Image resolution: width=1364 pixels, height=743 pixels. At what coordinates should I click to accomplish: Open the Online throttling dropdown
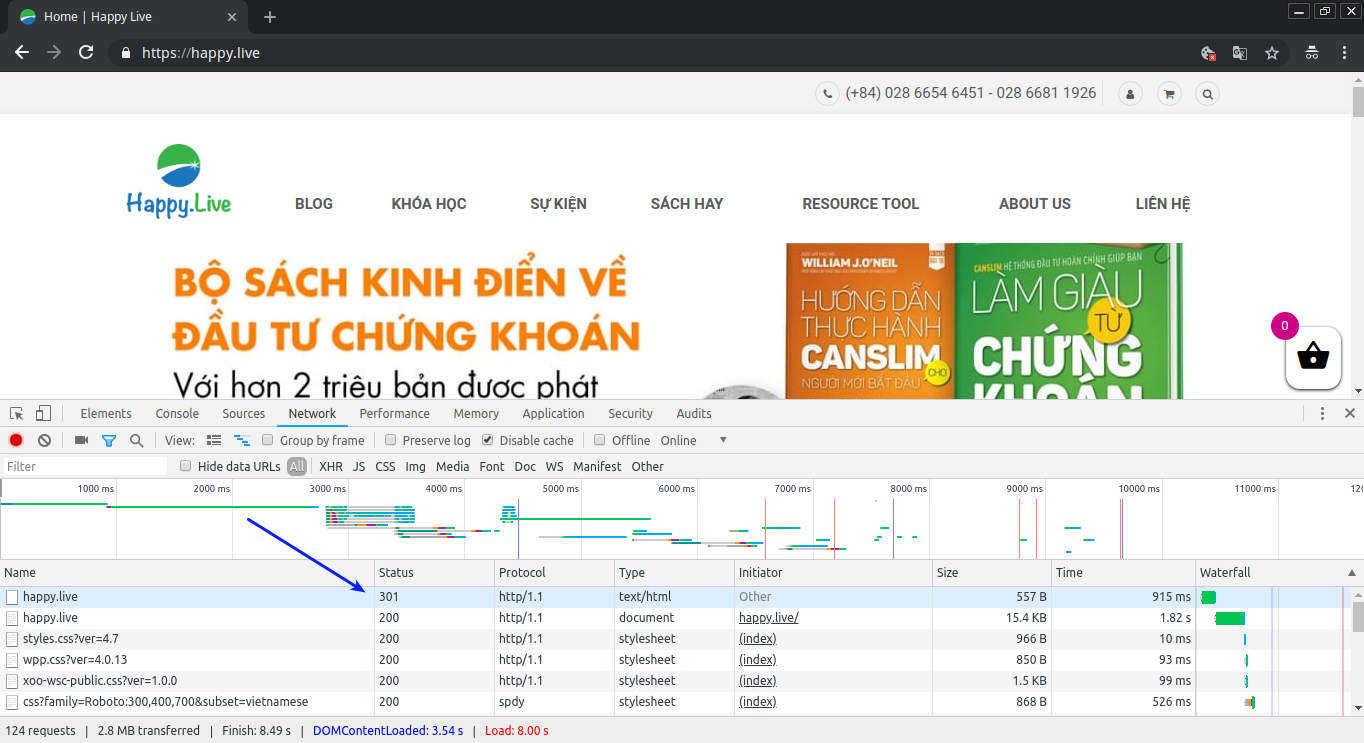pos(693,440)
